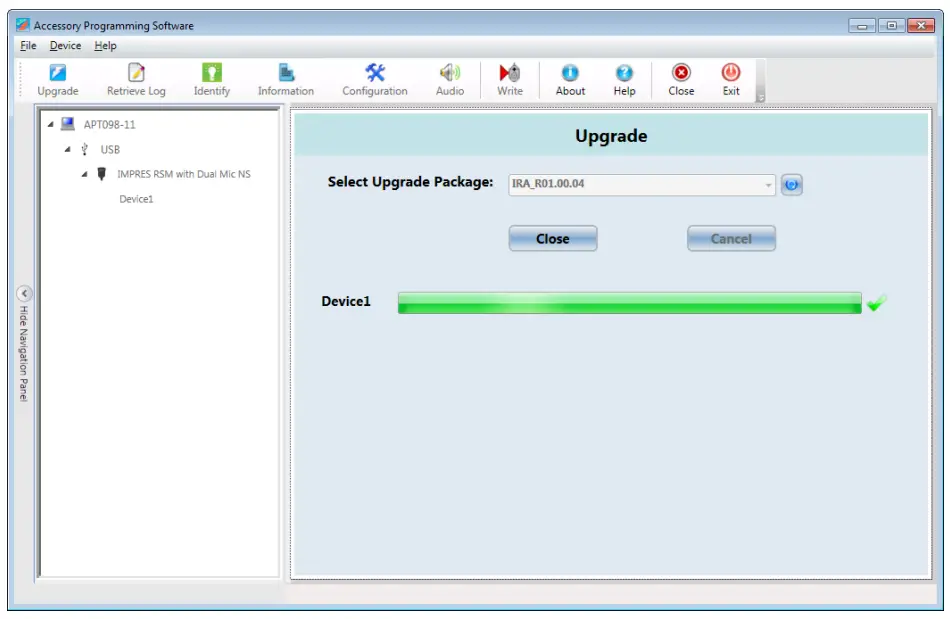Viewport: 950px width, 619px height.
Task: Open the About toolbar icon
Action: click(x=569, y=78)
